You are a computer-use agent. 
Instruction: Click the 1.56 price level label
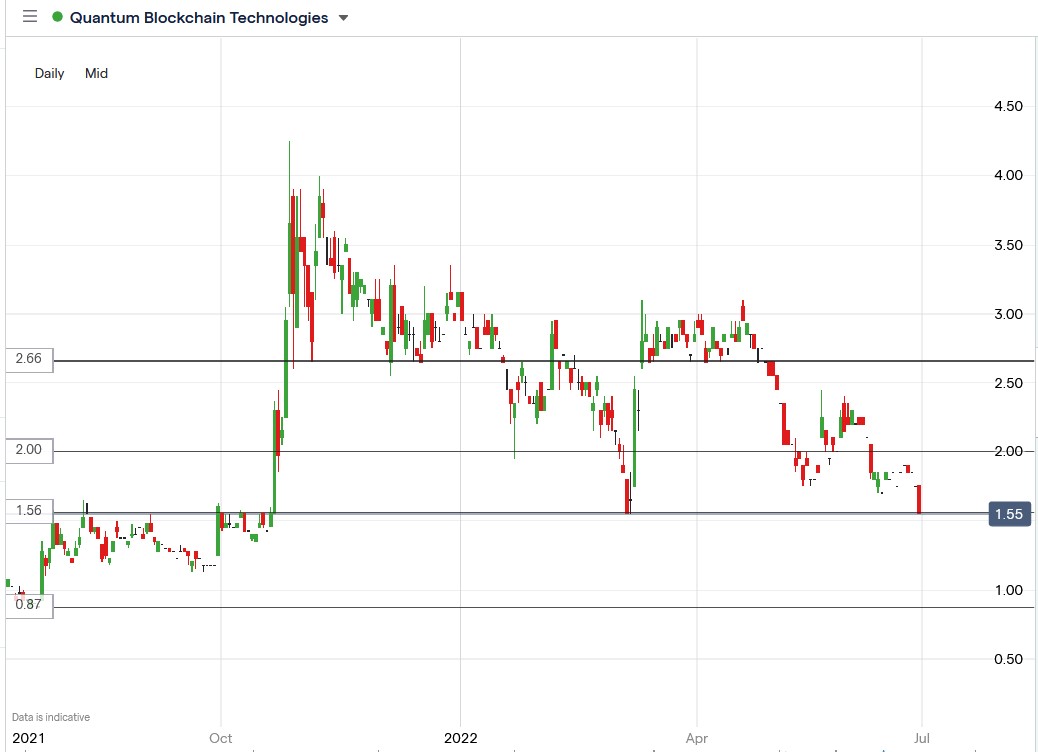(29, 511)
